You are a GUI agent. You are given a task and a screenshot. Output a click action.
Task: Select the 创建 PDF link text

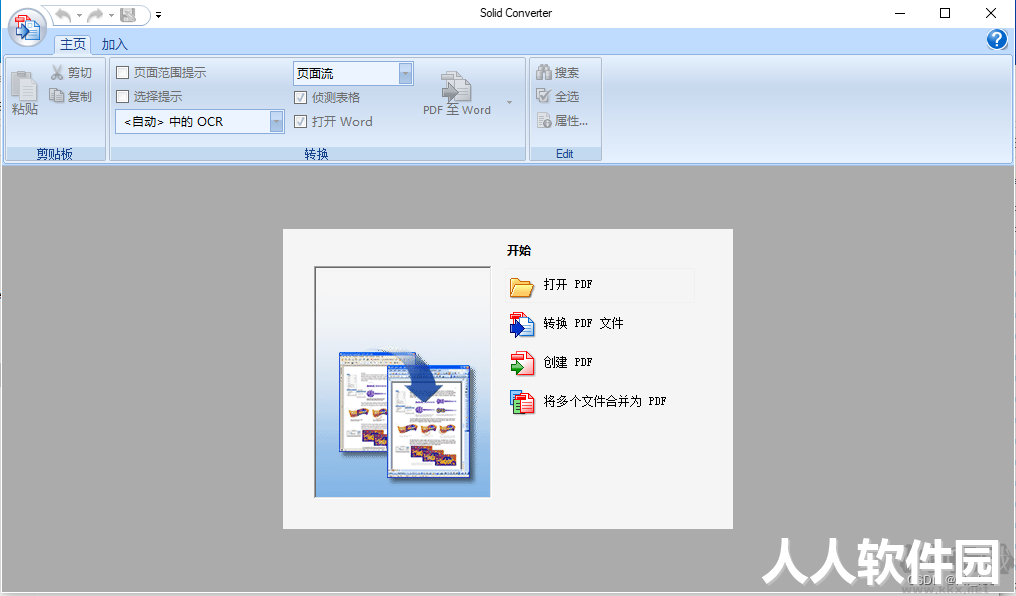(568, 362)
